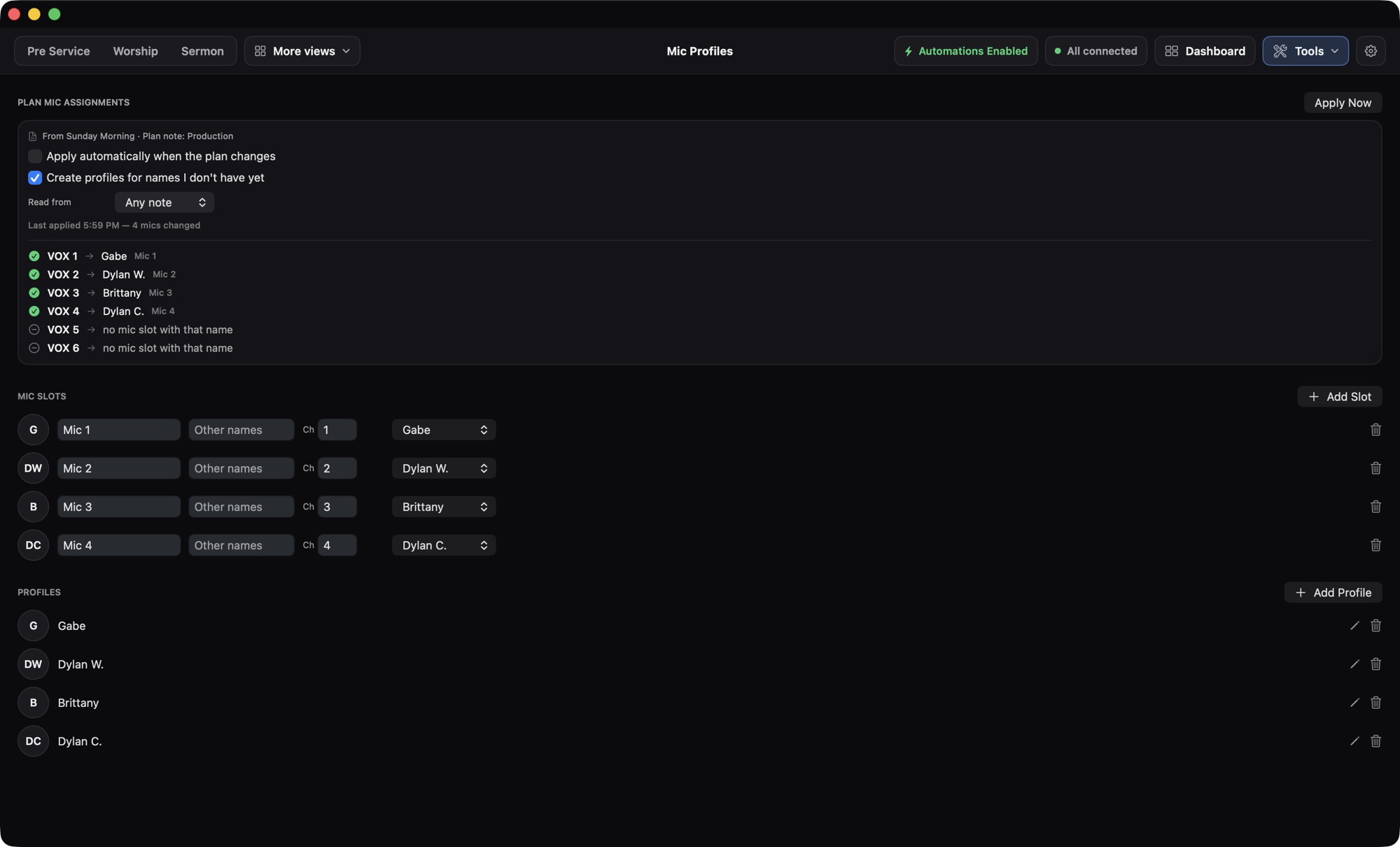Open the settings gear icon
1400x847 pixels.
(1371, 51)
